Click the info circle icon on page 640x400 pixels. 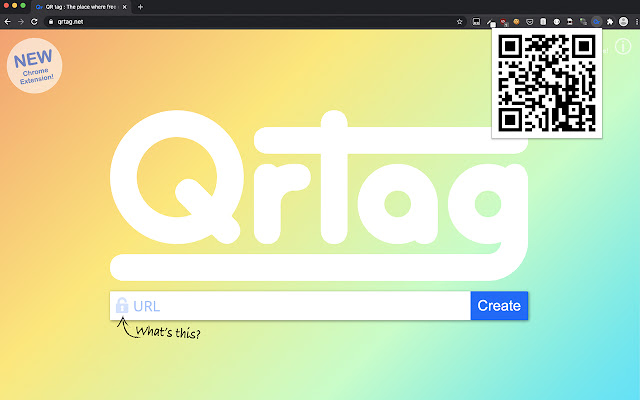(623, 47)
